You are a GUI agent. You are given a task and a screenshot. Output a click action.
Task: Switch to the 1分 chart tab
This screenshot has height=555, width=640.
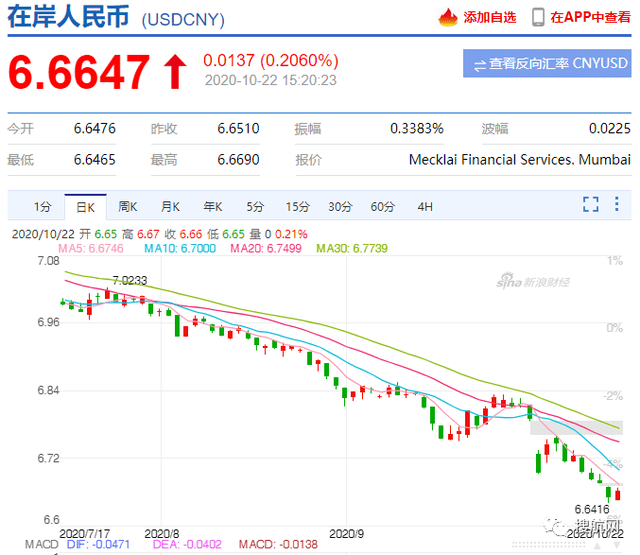pyautogui.click(x=42, y=207)
